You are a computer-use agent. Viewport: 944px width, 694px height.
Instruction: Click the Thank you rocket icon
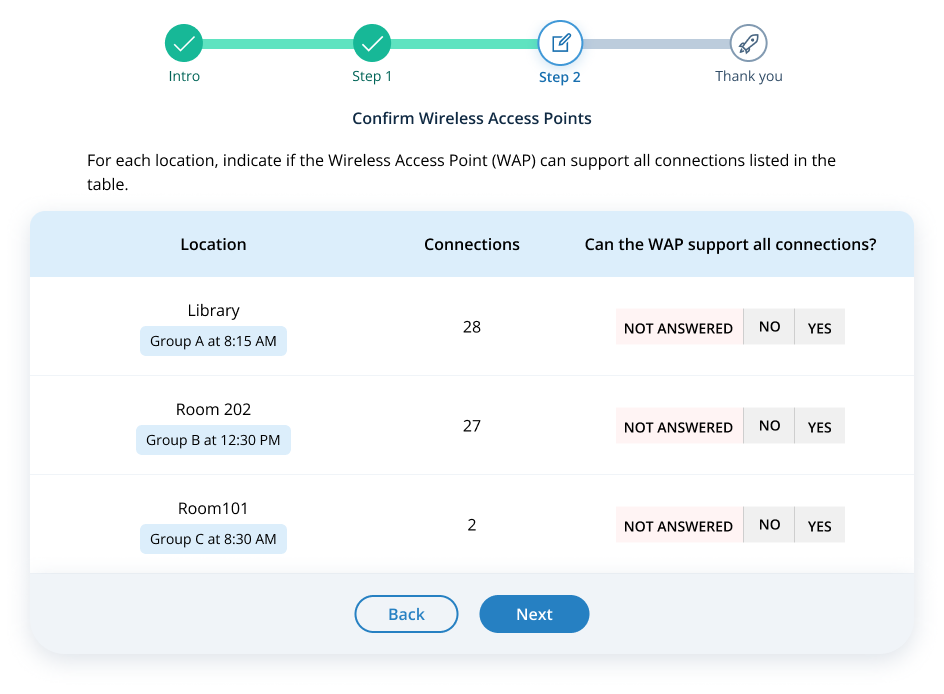point(748,43)
